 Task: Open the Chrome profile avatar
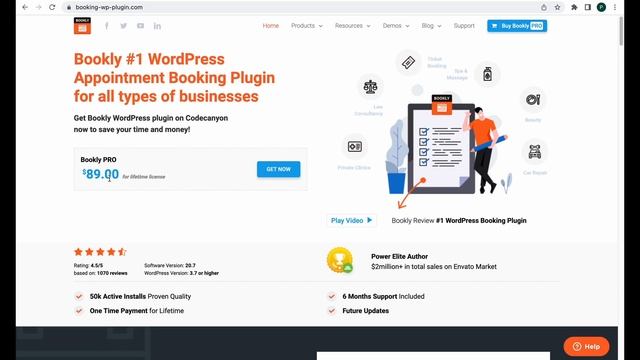coord(601,7)
